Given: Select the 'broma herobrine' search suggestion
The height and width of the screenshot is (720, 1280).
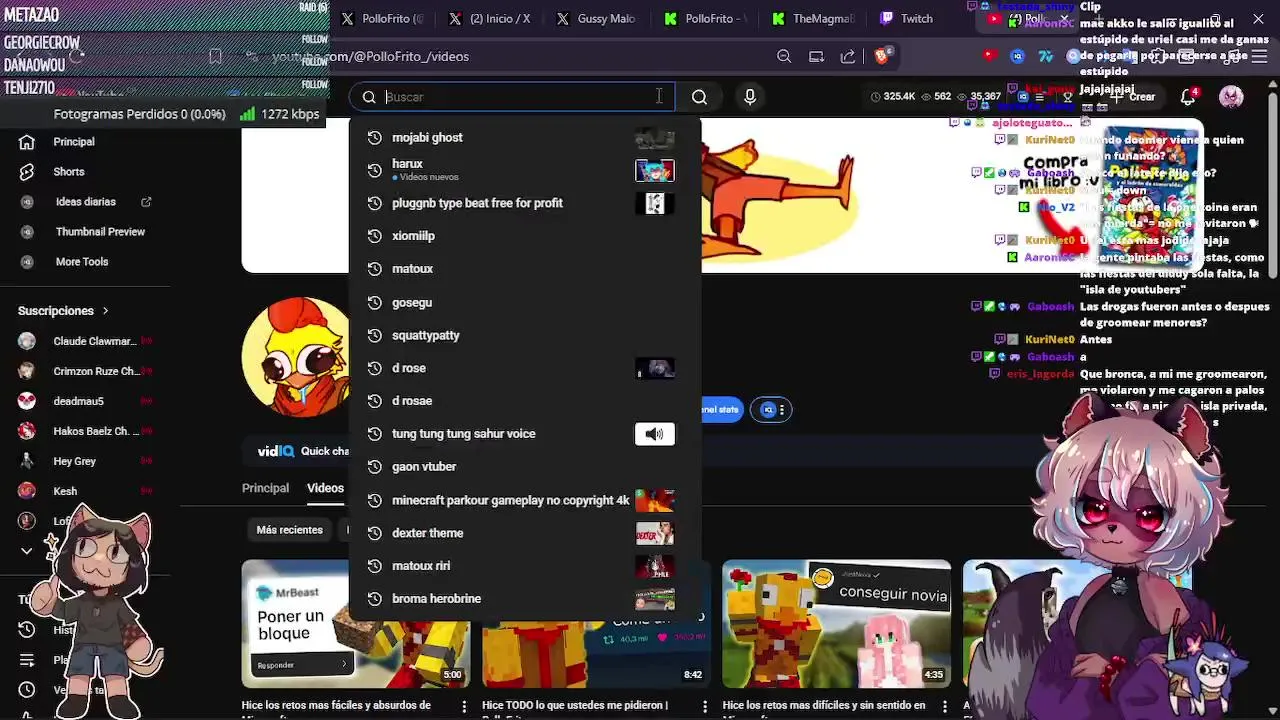Looking at the screenshot, I should pos(525,599).
